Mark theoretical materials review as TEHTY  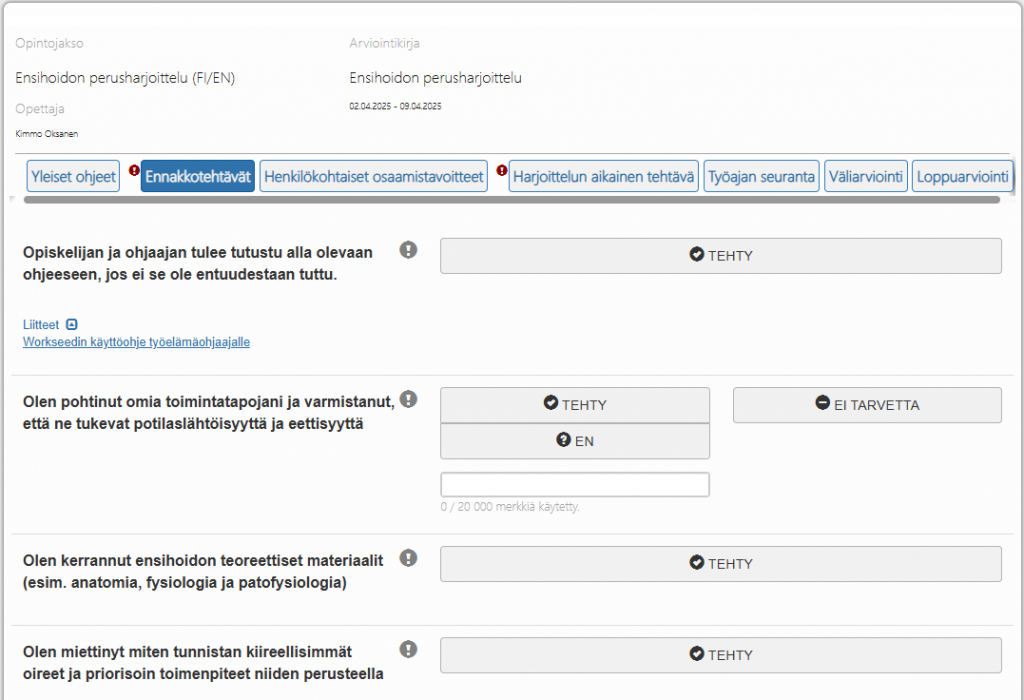(720, 564)
